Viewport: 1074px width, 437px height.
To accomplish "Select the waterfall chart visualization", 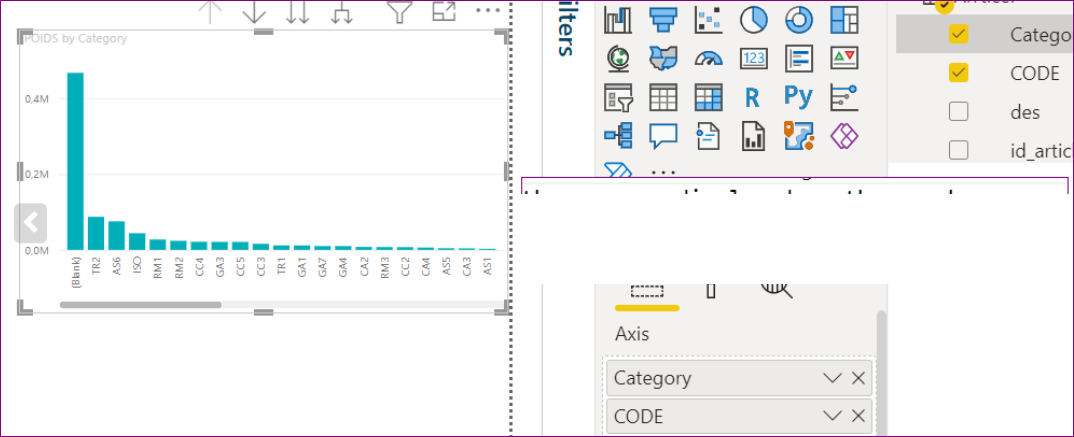I will click(x=617, y=20).
